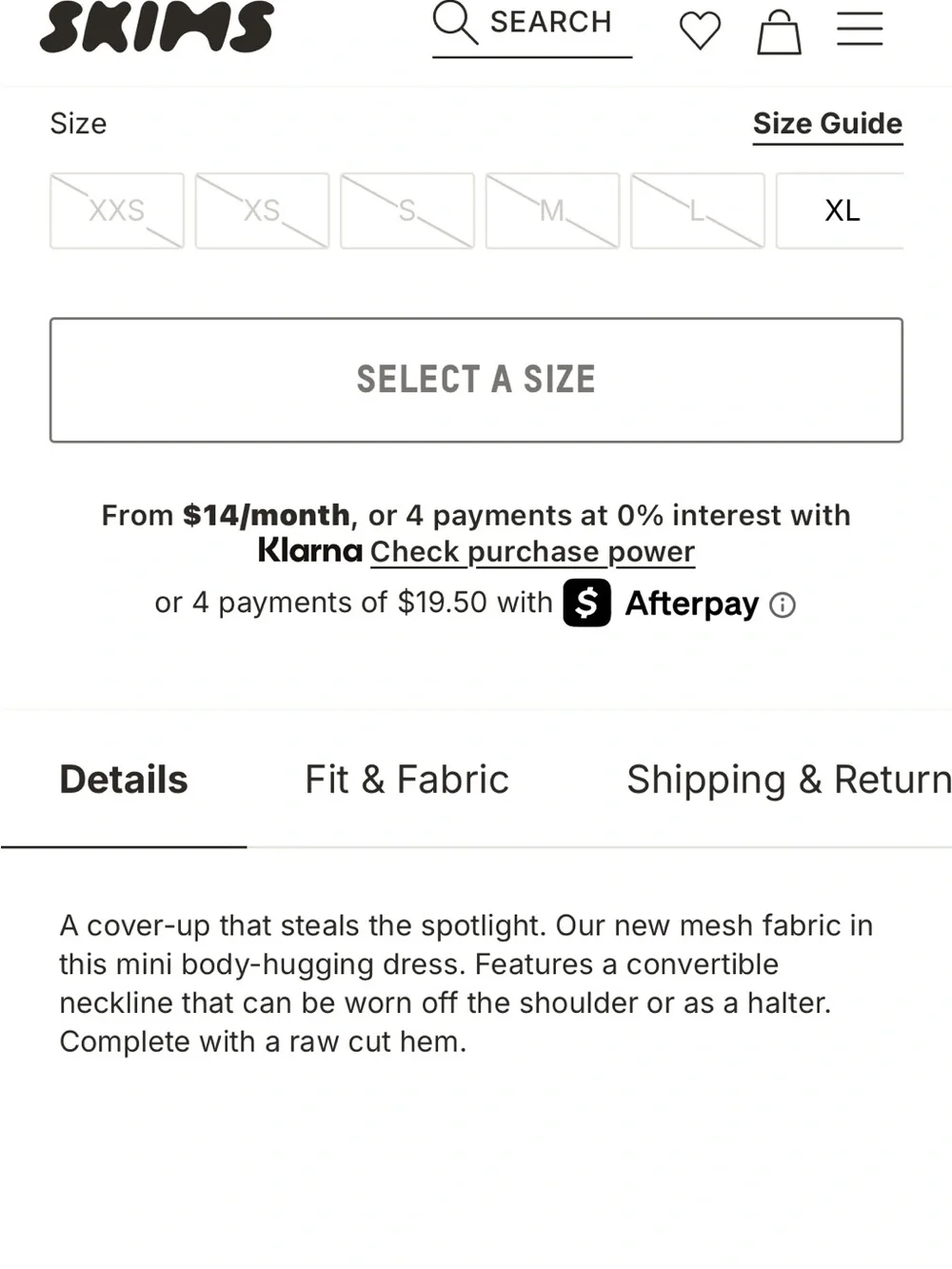
Task: Open the wishlist heart icon
Action: coord(700,30)
